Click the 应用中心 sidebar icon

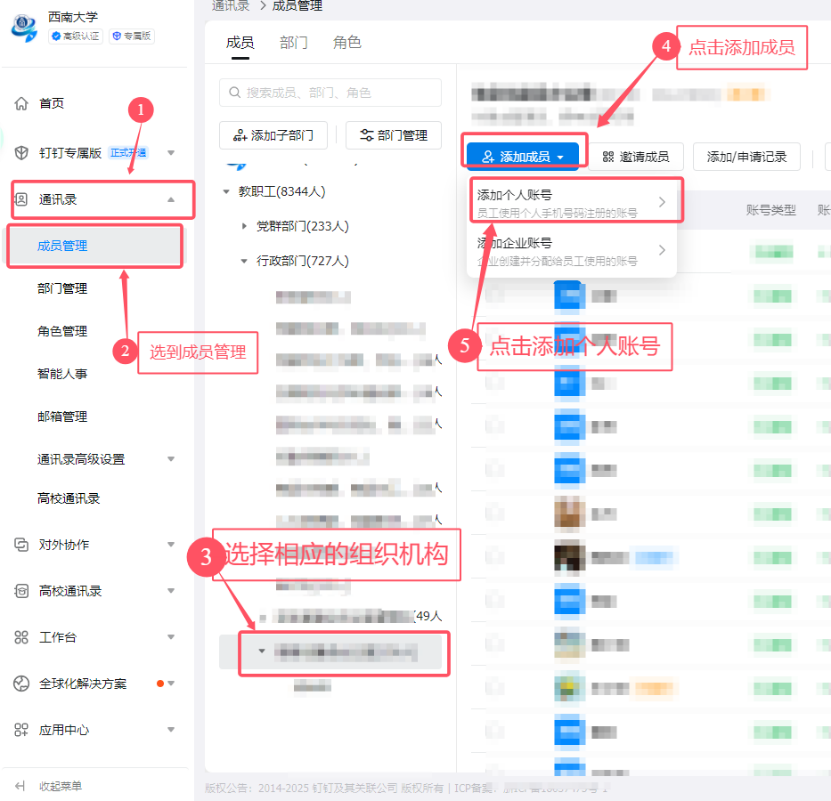click(x=21, y=730)
